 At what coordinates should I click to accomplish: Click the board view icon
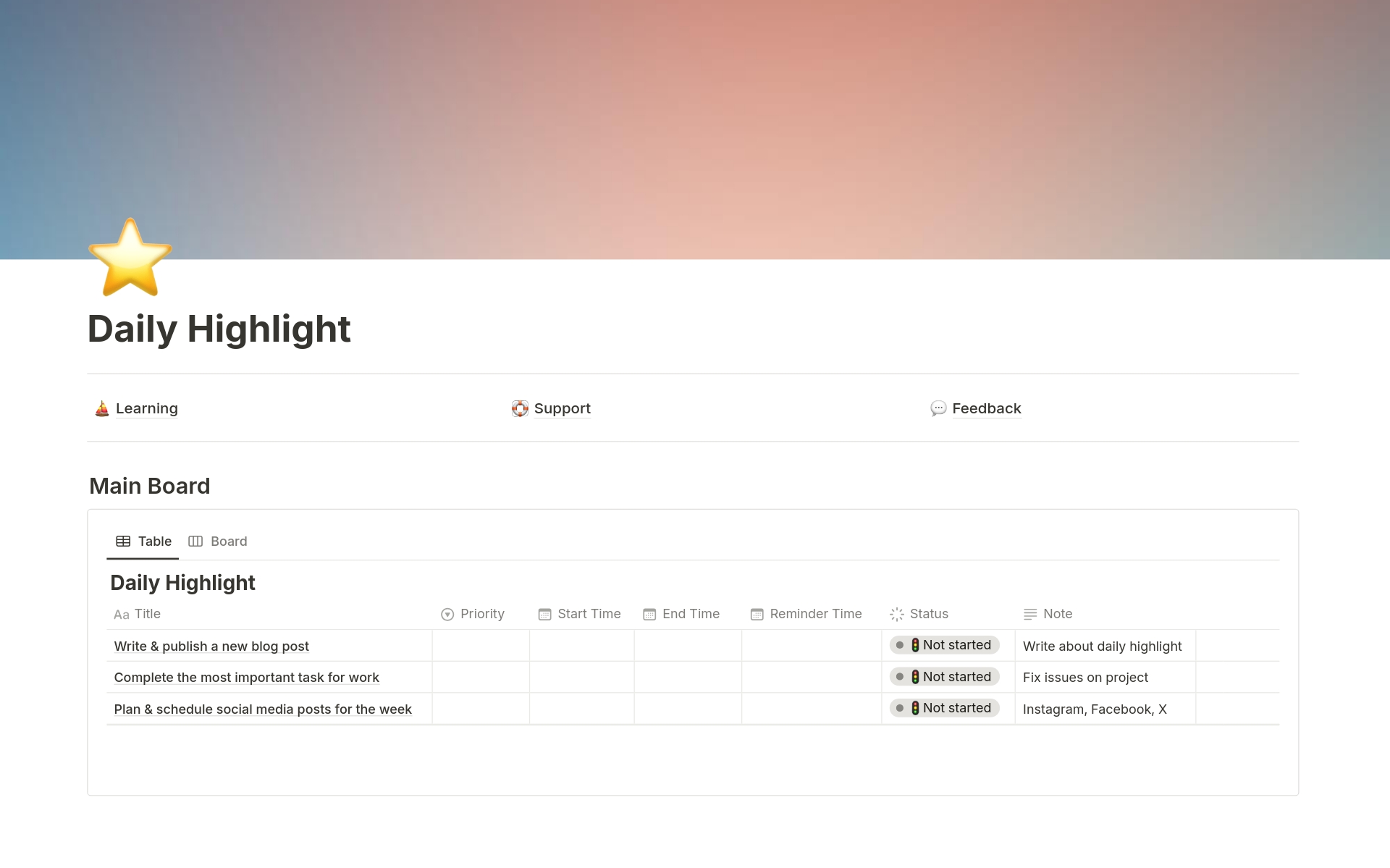point(195,542)
